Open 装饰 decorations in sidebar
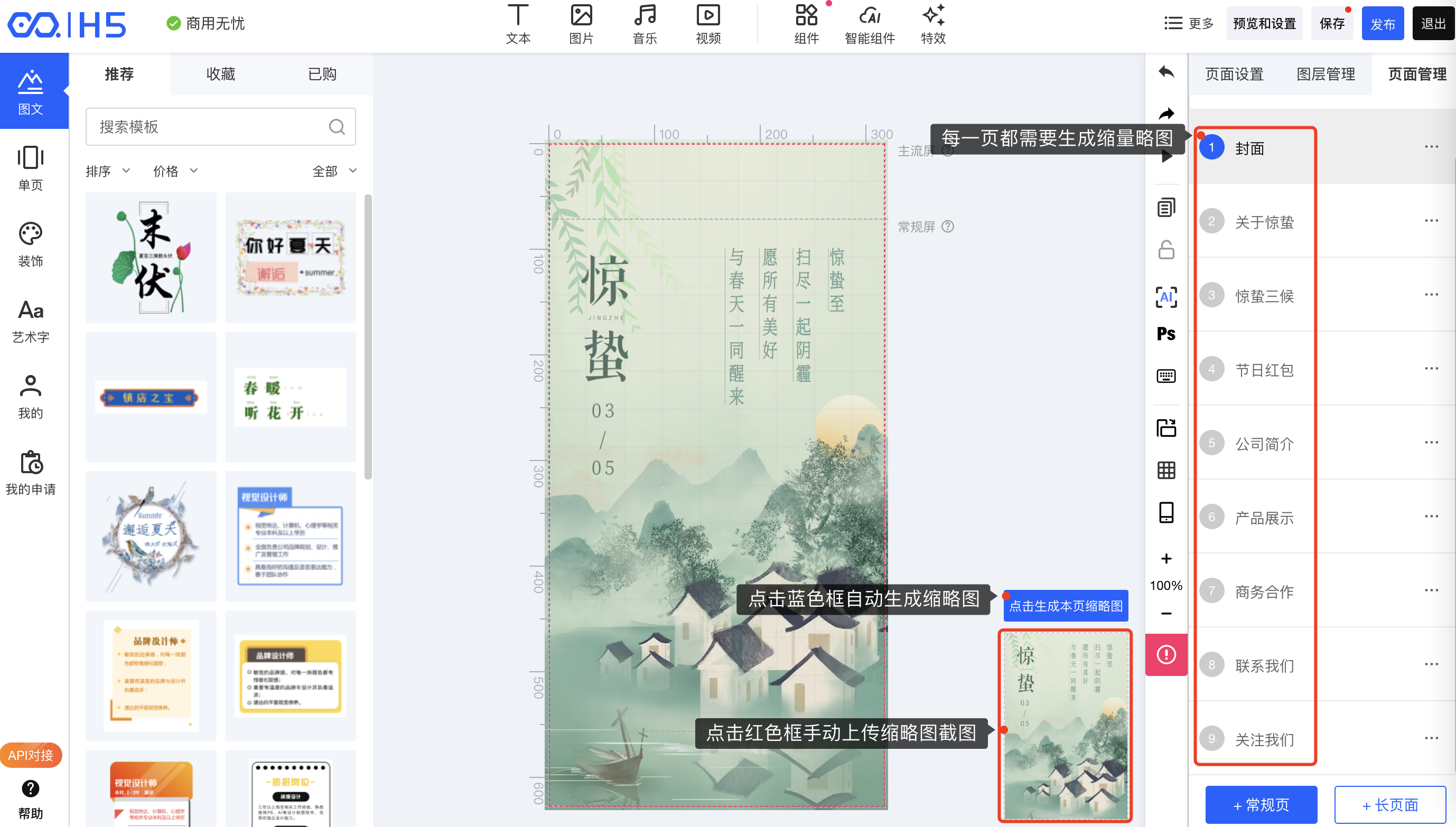This screenshot has width=1456, height=827. 31,244
